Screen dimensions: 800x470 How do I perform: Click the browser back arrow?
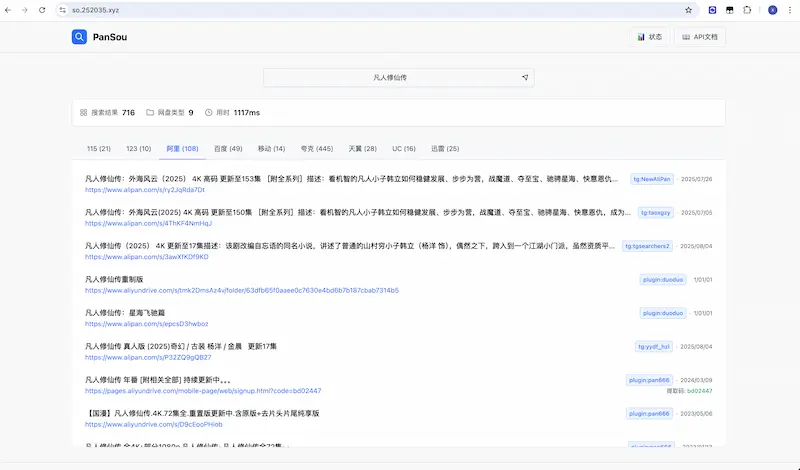8,10
